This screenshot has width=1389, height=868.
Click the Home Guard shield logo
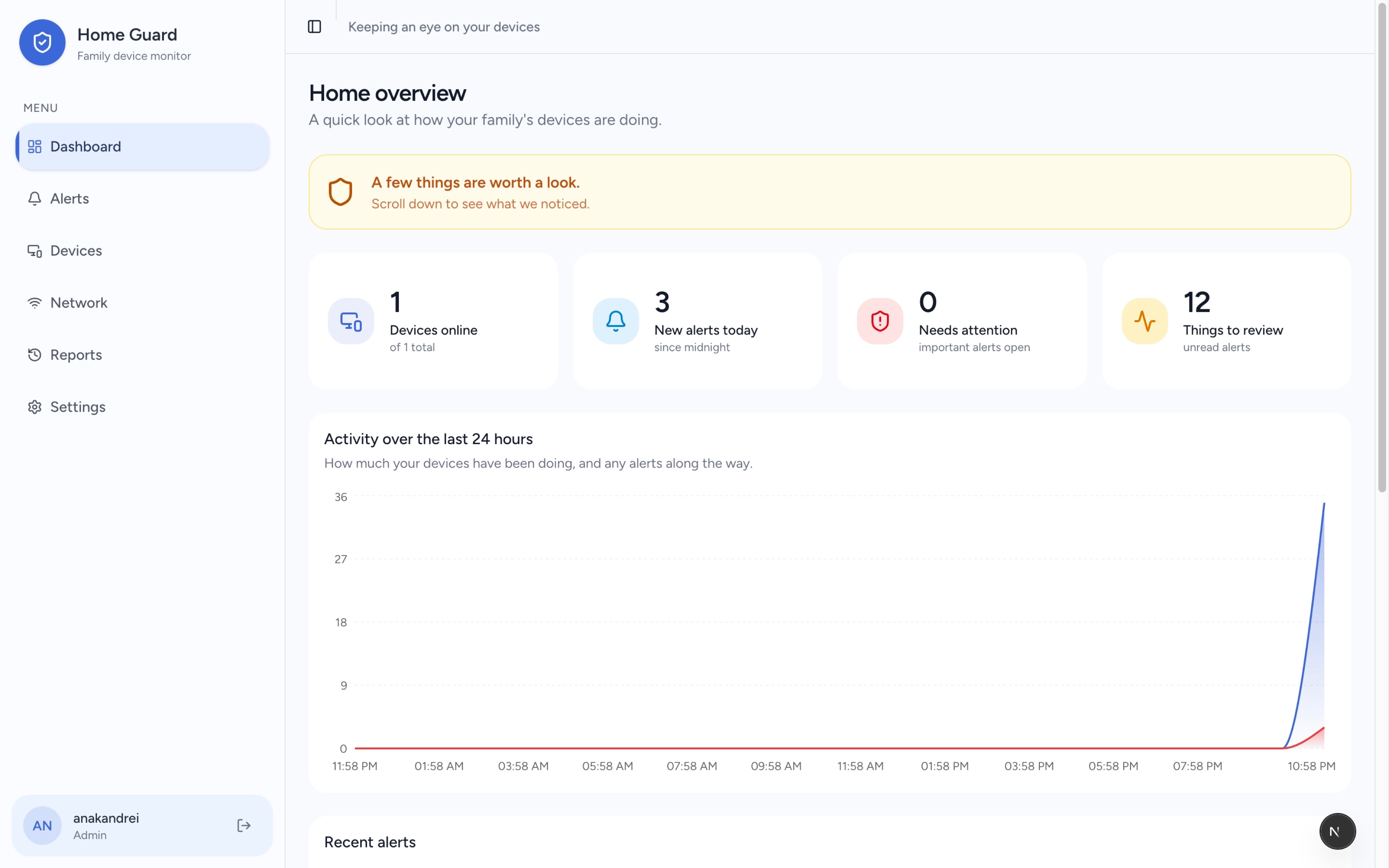(x=42, y=42)
